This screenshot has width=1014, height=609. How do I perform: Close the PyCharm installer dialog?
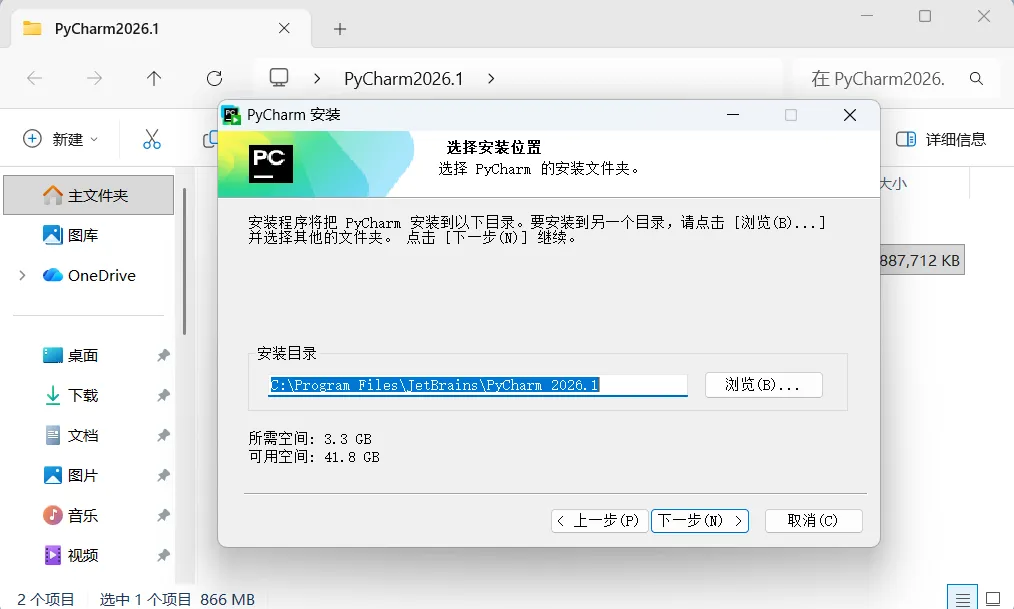[850, 115]
